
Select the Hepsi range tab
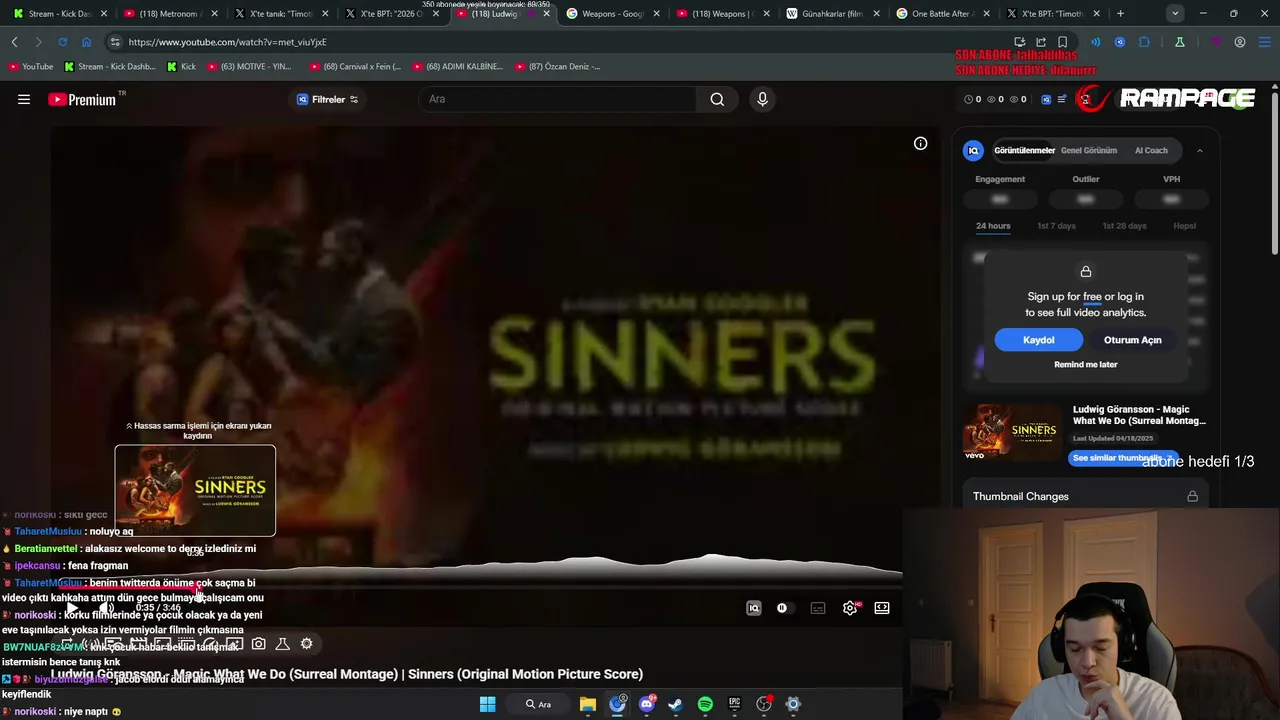[x=1185, y=226]
